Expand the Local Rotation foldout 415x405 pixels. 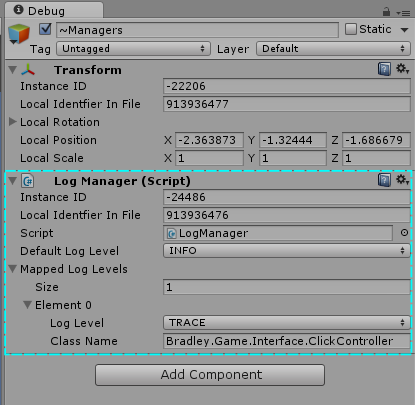pos(13,122)
